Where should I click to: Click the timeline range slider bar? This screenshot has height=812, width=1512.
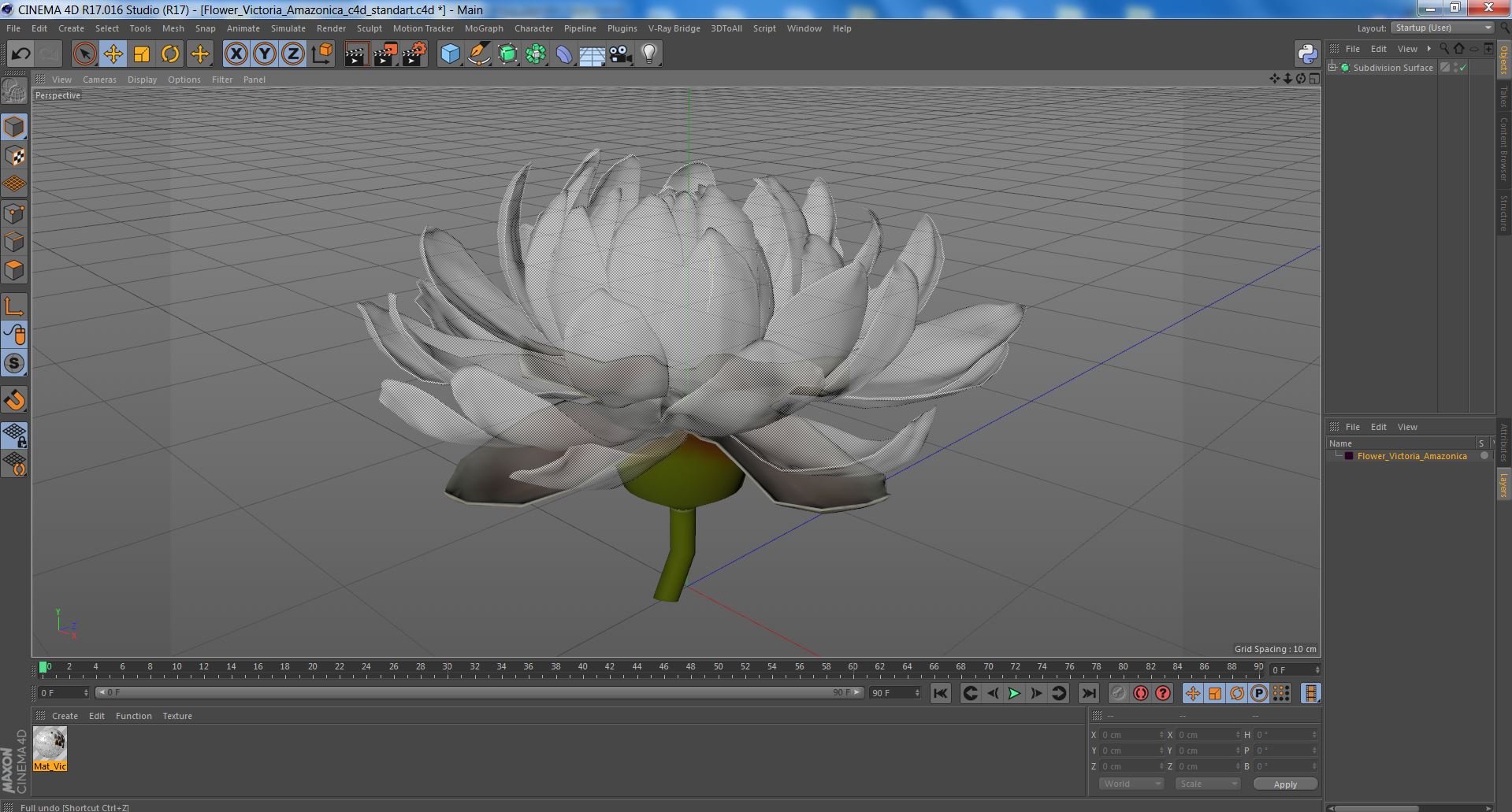479,693
